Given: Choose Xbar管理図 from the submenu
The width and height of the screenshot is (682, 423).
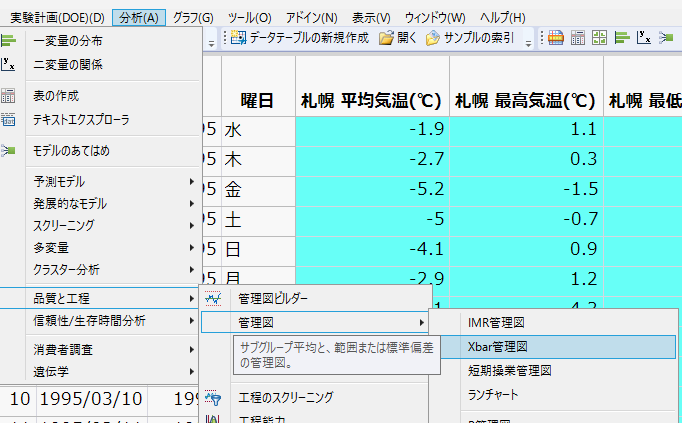Looking at the screenshot, I should (x=498, y=347).
